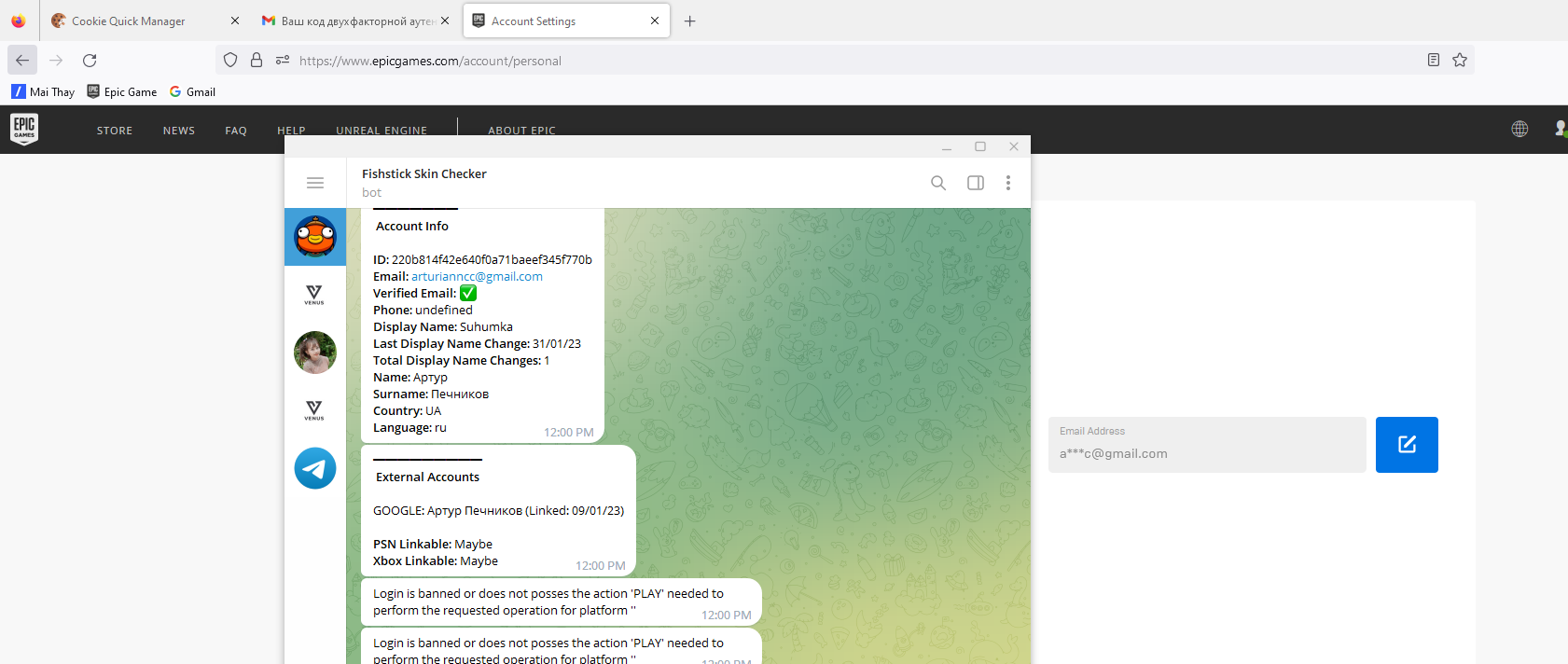Screen dimensions: 1568x664
Task: Open the second Venus chat below photo avatar
Action: (315, 410)
